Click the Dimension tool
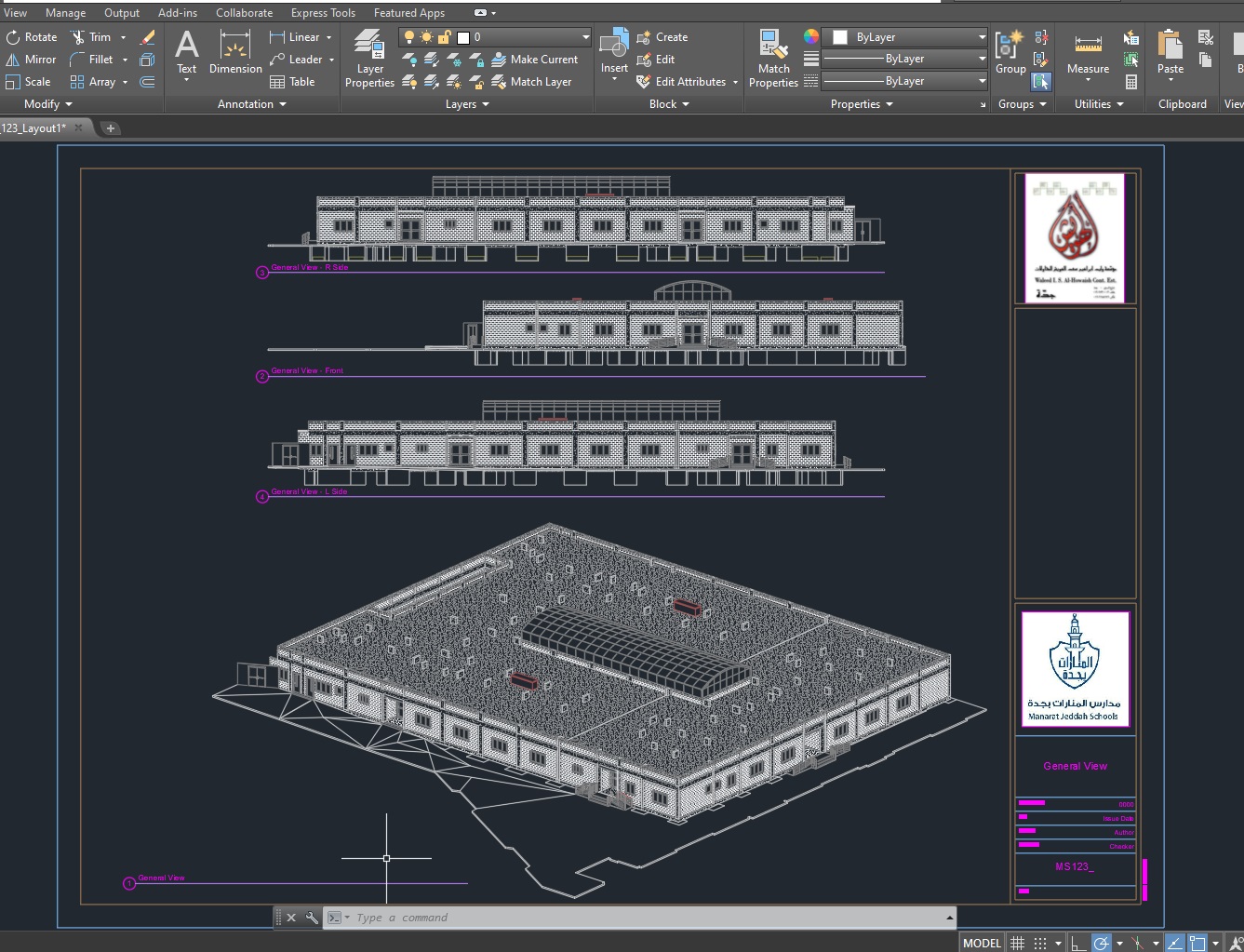 235,52
